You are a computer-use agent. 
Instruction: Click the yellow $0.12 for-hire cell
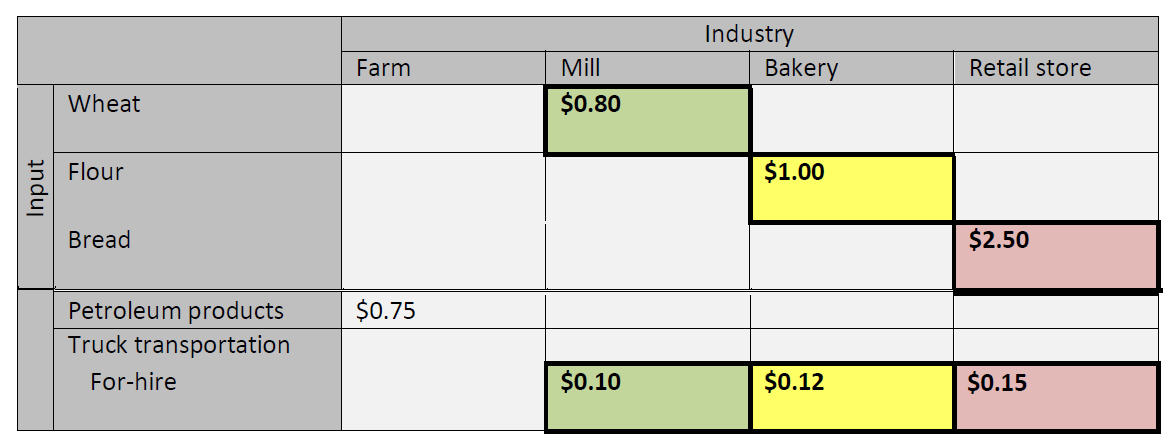(851, 397)
